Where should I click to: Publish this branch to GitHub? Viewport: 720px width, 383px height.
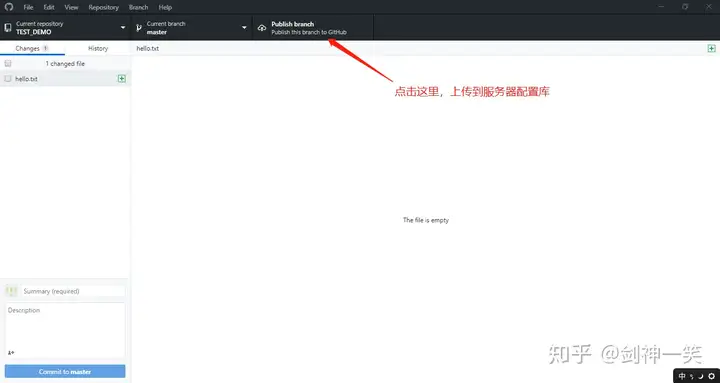click(313, 28)
